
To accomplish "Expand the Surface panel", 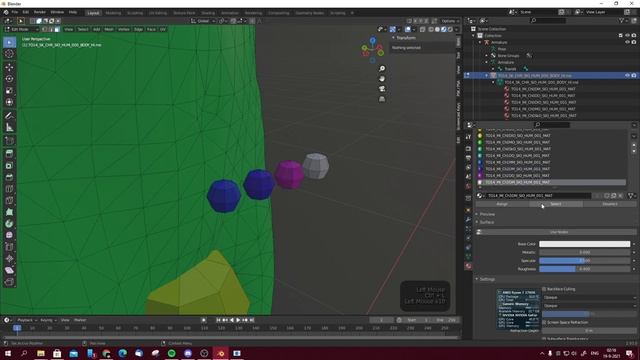I will 477,222.
